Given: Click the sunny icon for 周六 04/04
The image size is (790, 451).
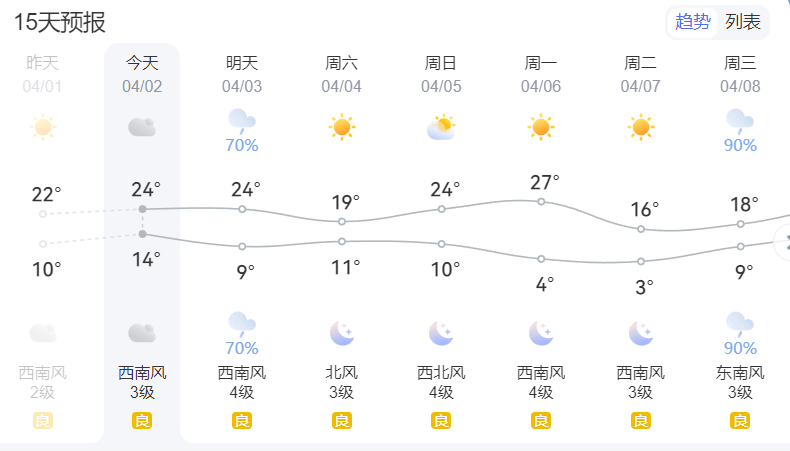Looking at the screenshot, I should pyautogui.click(x=342, y=127).
